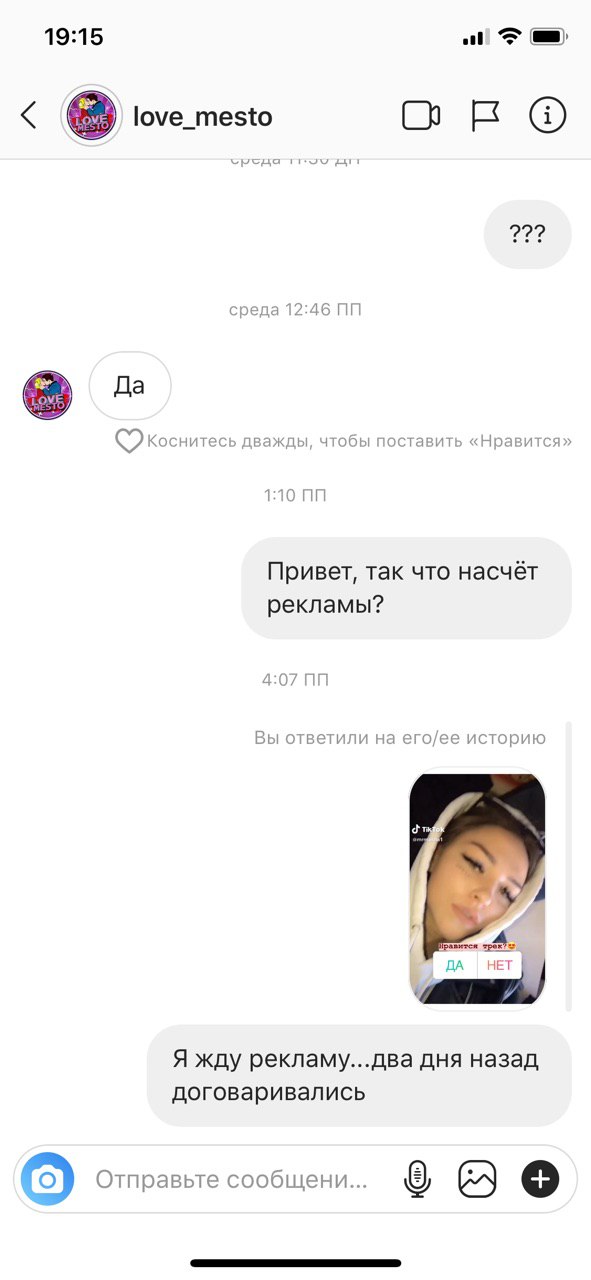This screenshot has height=1280, width=591.
Task: Open the replied story thumbnail
Action: click(x=478, y=887)
